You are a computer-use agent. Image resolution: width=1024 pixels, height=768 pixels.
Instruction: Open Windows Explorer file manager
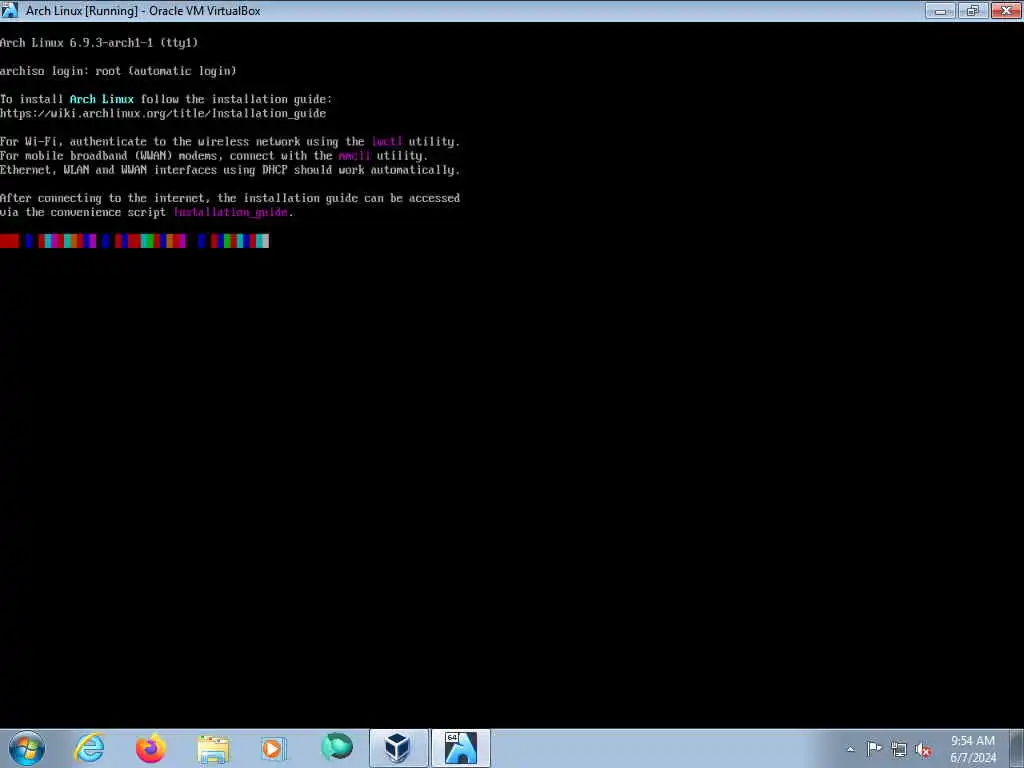coord(213,748)
